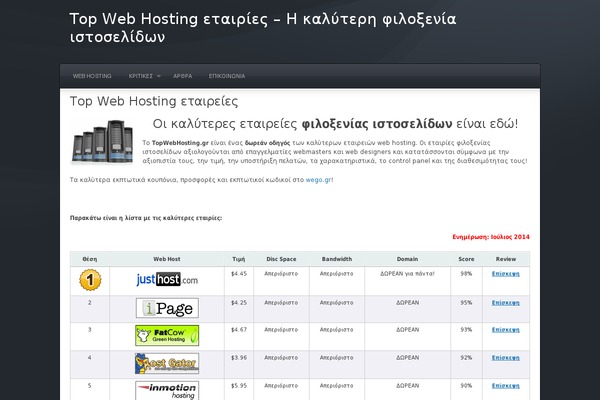Click the Review column header
Viewport: 600px width, 400px height.
(x=506, y=259)
